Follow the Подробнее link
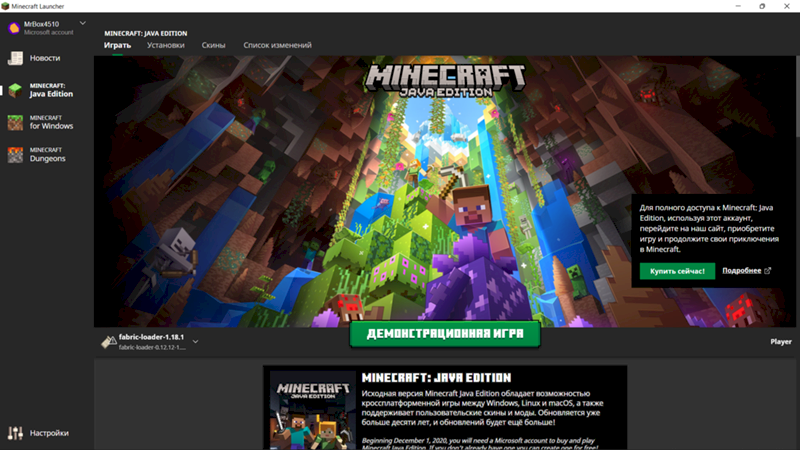 [x=740, y=271]
